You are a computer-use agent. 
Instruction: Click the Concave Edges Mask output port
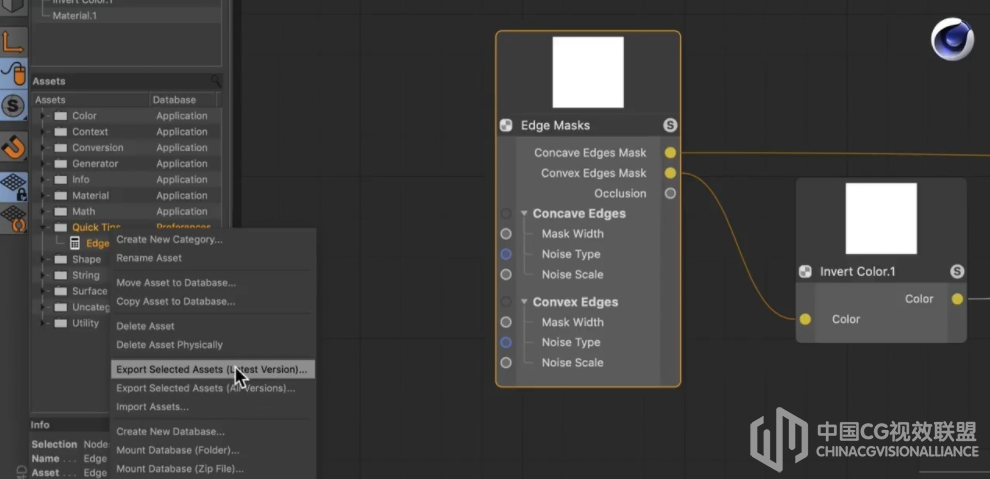click(670, 153)
